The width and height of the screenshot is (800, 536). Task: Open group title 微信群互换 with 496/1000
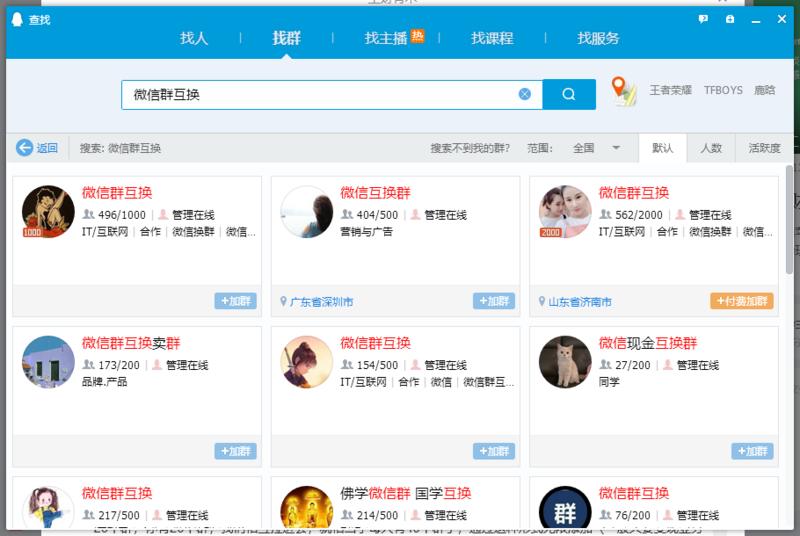[117, 193]
